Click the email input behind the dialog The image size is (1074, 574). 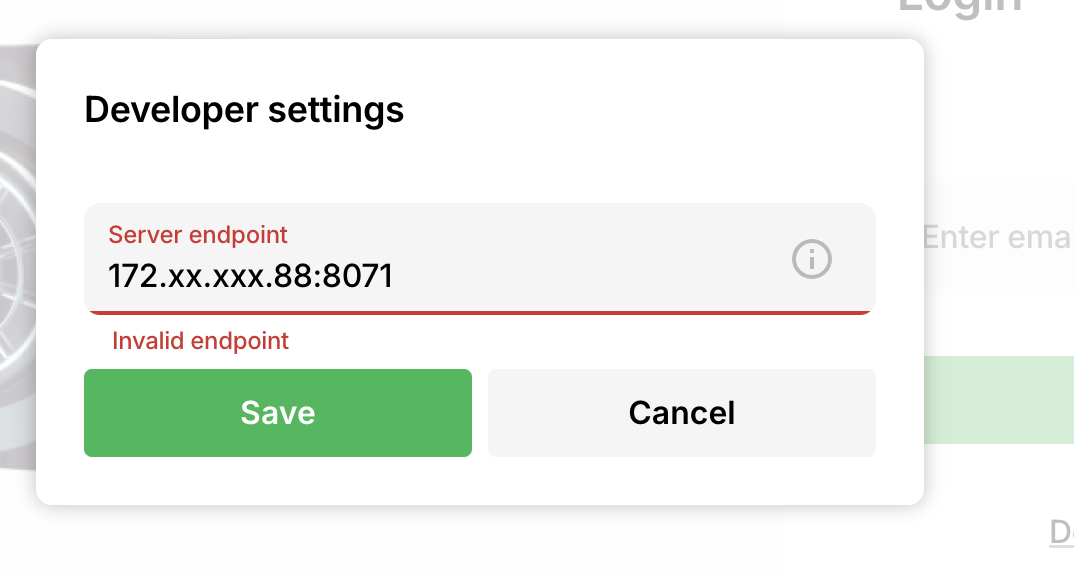tap(997, 238)
